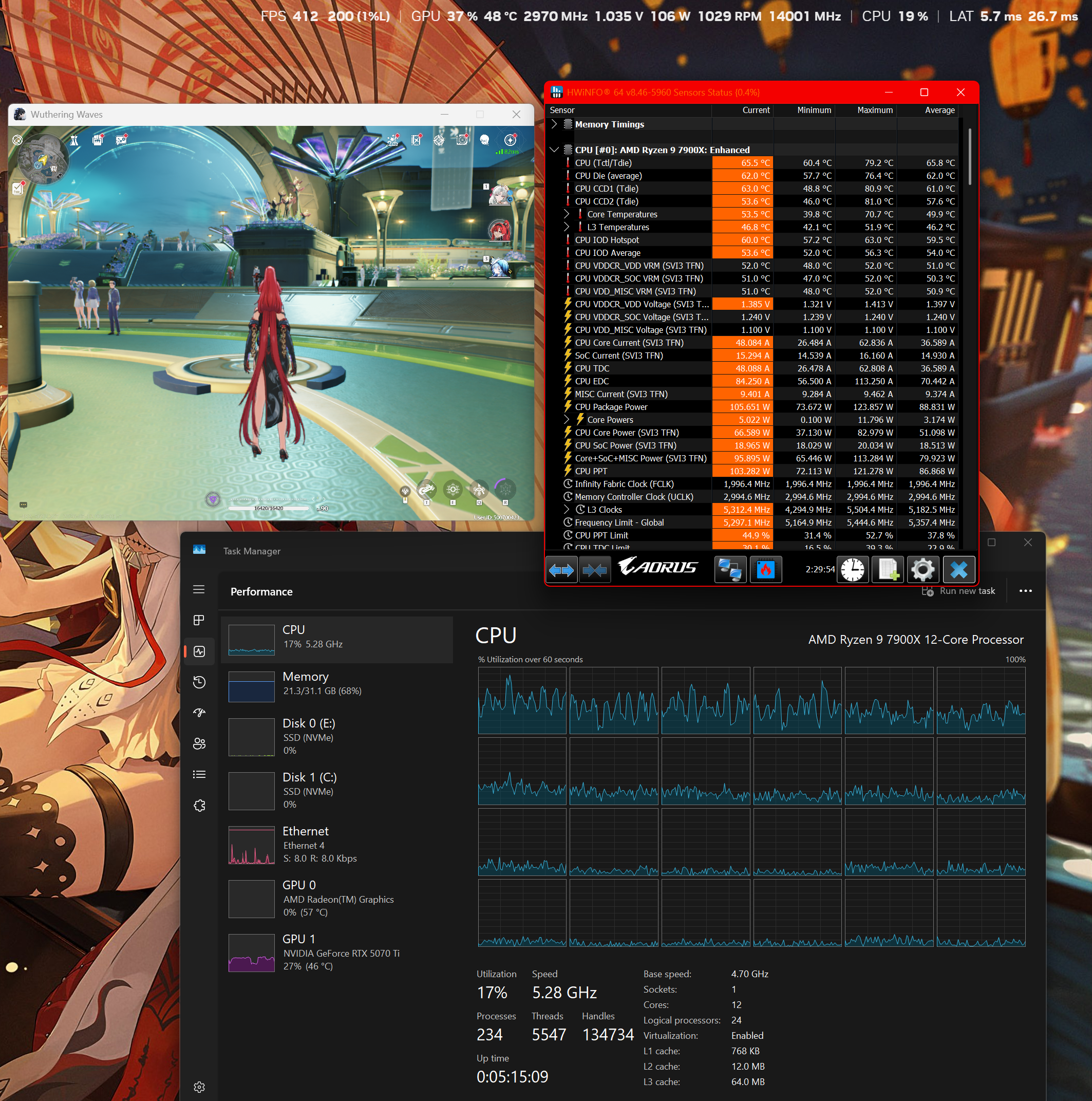
Task: Activate the E key skill icon
Action: pyautogui.click(x=453, y=490)
